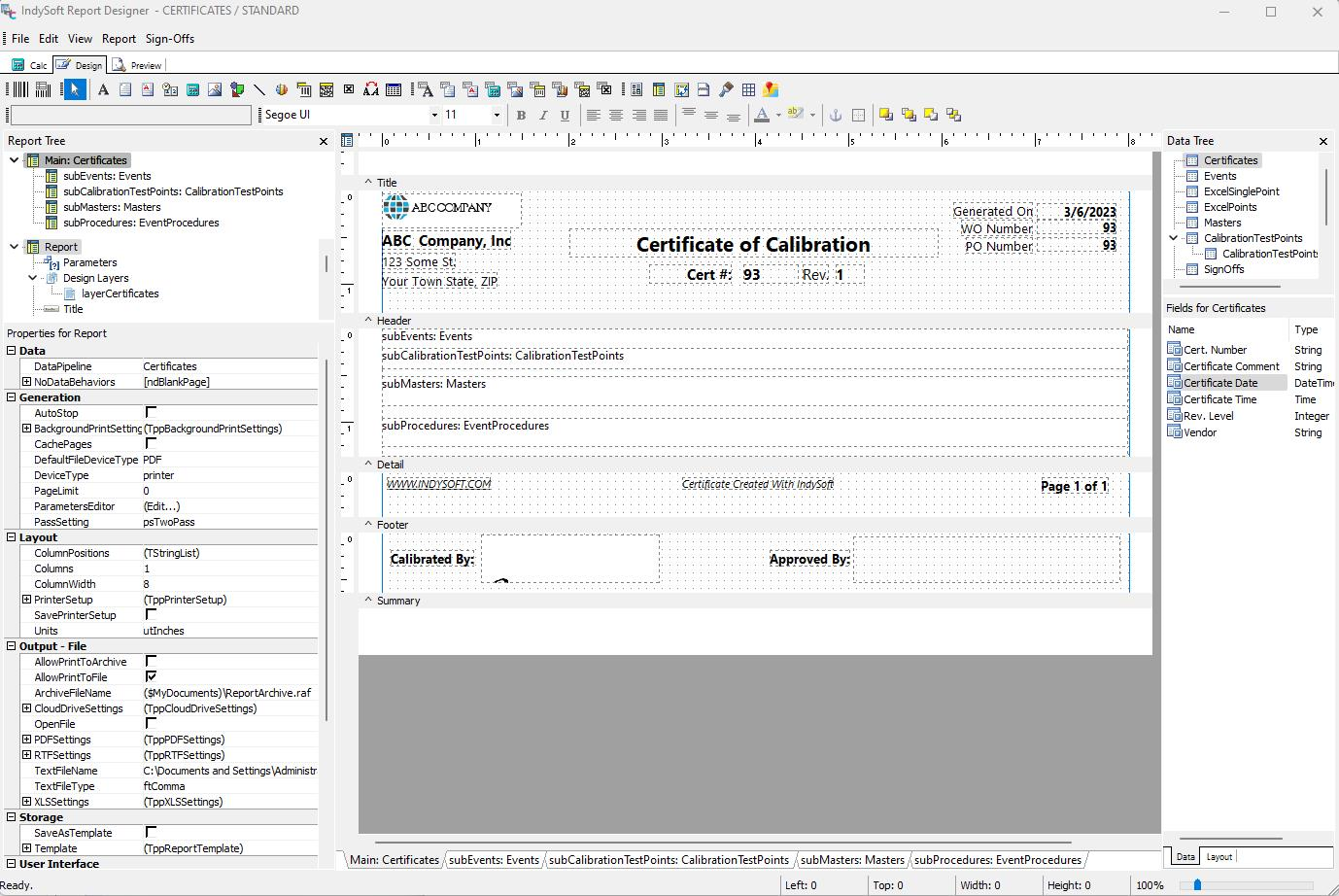Open the font size dropdown
This screenshot has width=1339, height=896.
[497, 115]
